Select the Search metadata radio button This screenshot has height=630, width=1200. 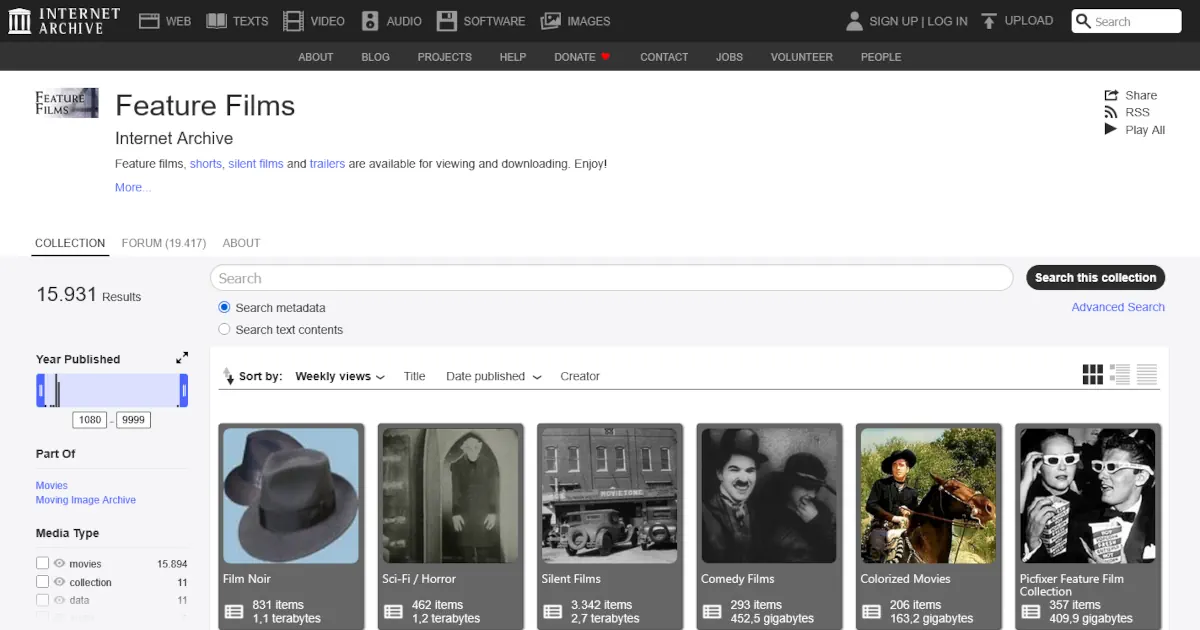pos(225,308)
